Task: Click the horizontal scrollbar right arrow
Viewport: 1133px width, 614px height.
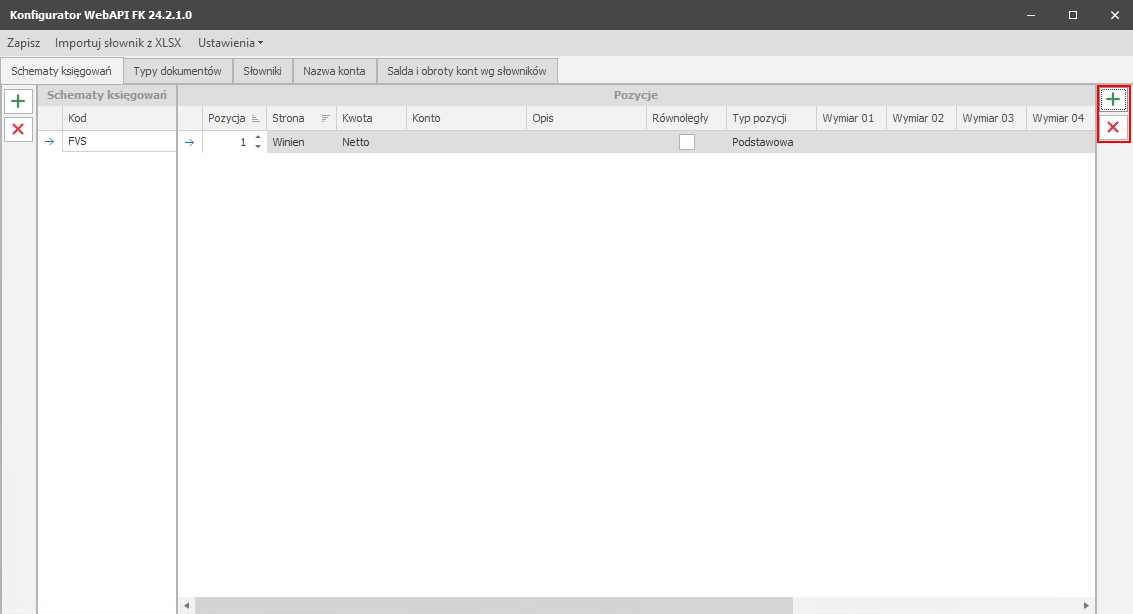Action: click(x=1087, y=606)
